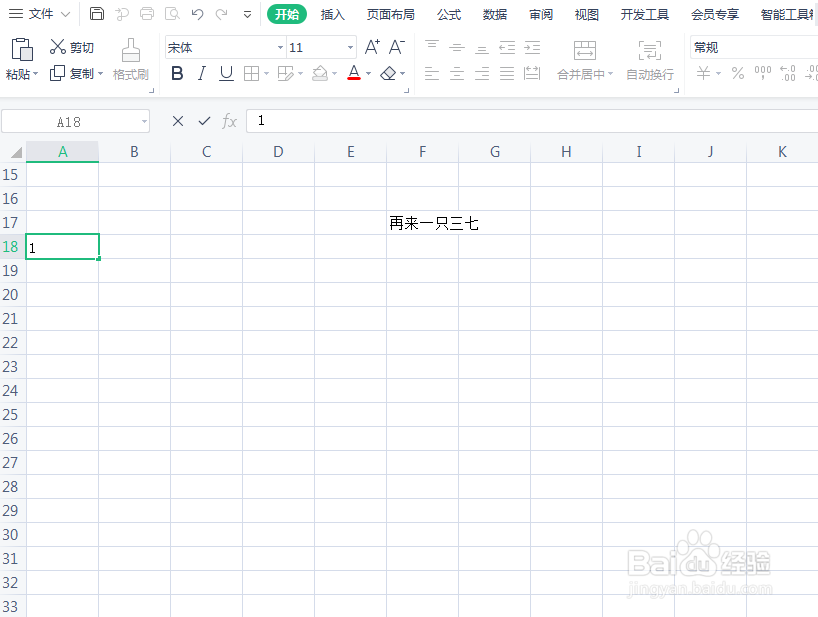Screen dimensions: 818x617
Task: Click cell containing 再来一只三七
Action: tap(423, 223)
